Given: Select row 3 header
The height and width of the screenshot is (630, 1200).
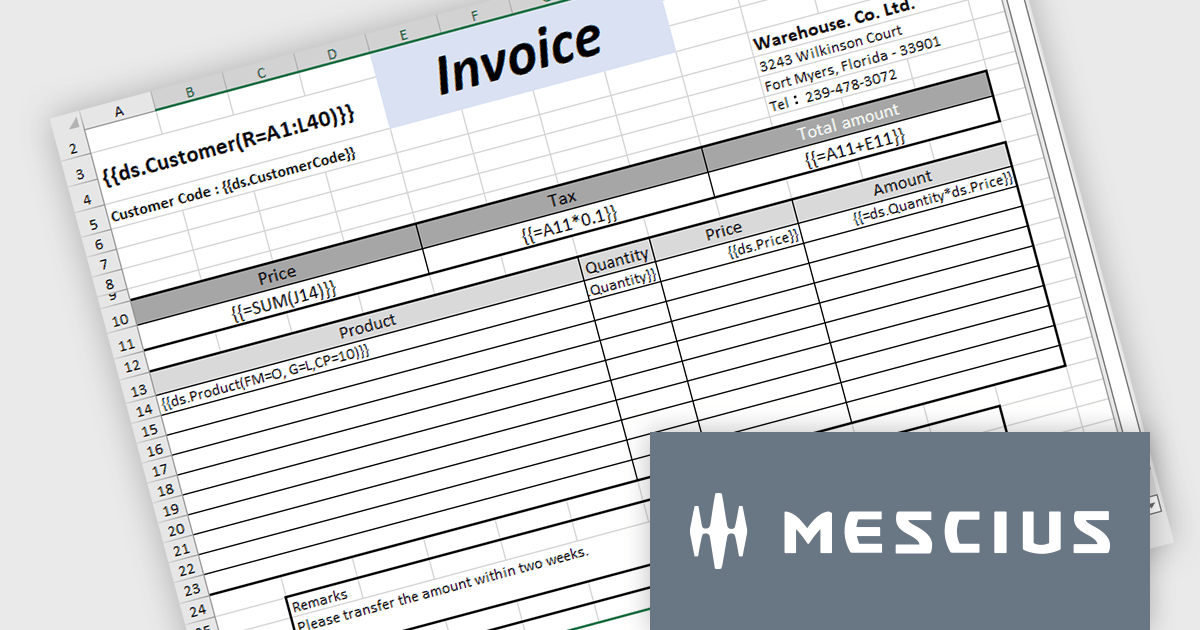Looking at the screenshot, I should [x=82, y=175].
